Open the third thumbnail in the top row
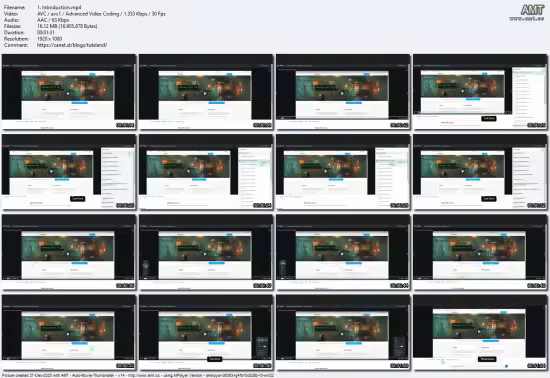This screenshot has height=378, width=550. coord(343,92)
